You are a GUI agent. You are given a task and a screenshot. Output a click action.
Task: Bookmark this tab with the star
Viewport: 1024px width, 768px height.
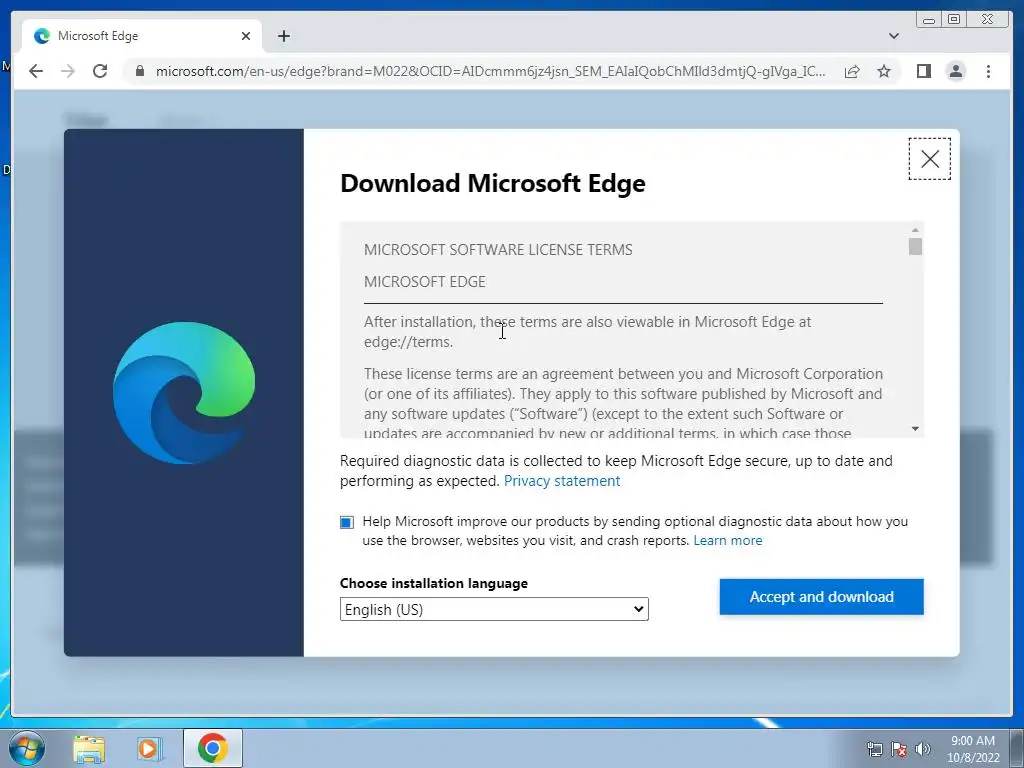pos(884,71)
